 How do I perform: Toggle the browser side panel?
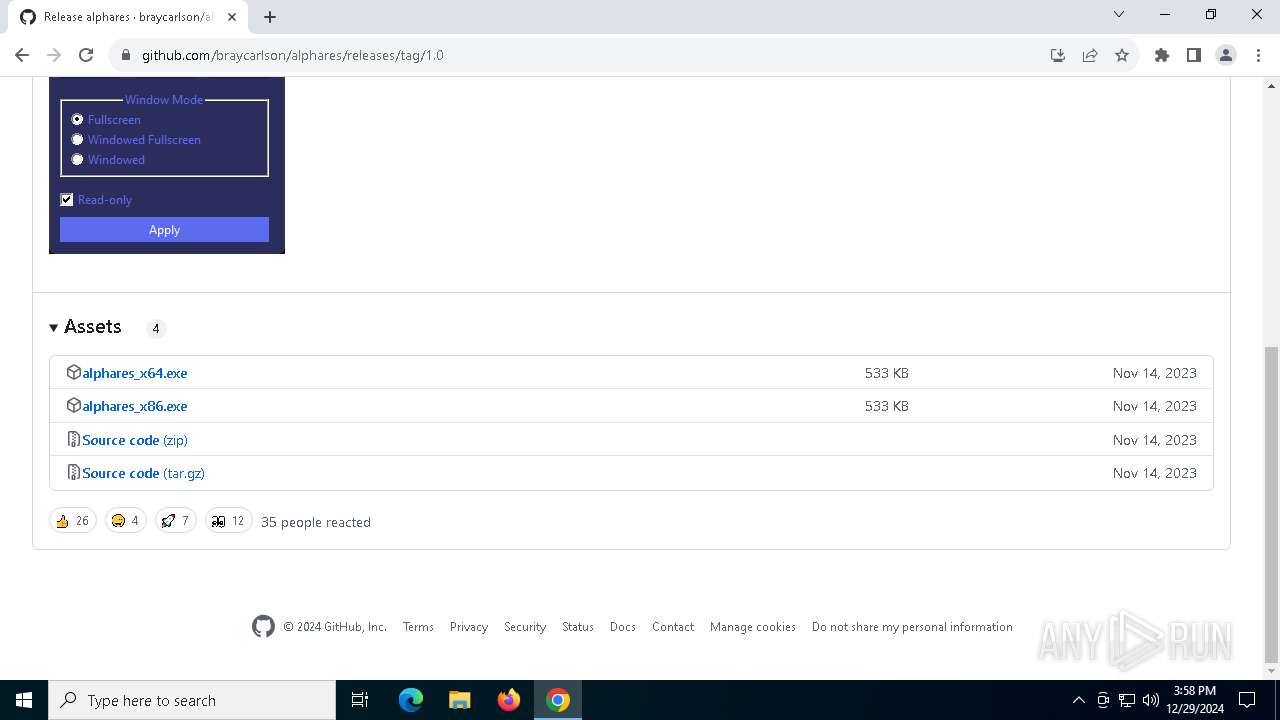point(1194,55)
